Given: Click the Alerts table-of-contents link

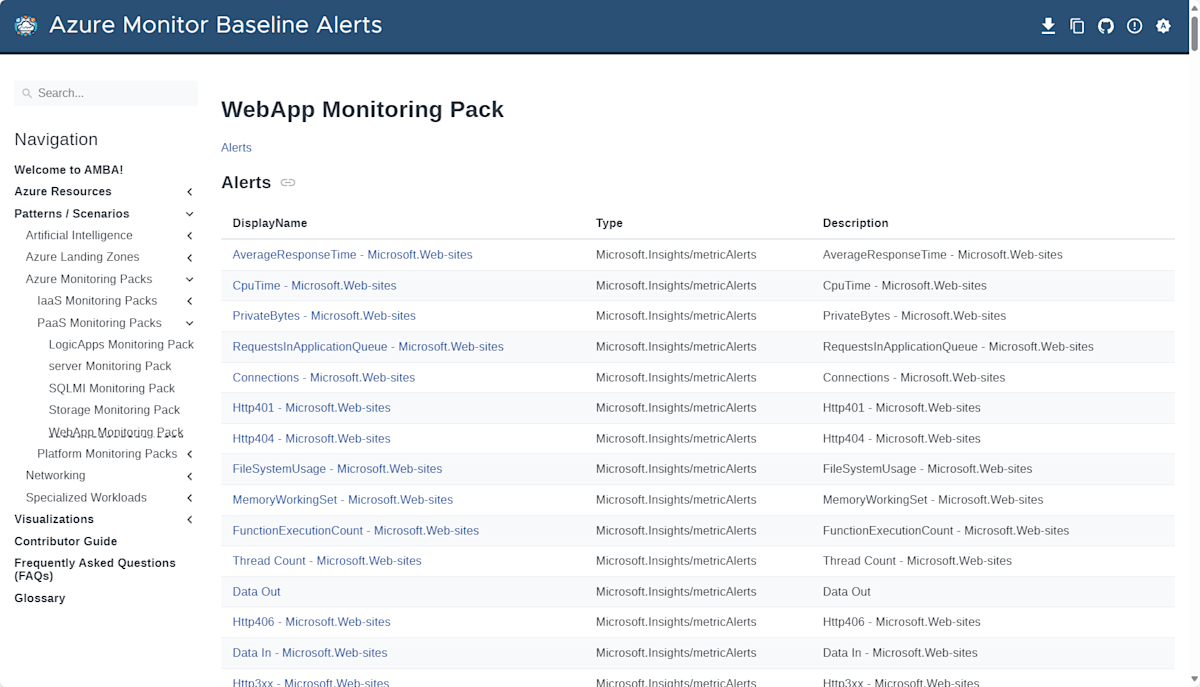Looking at the screenshot, I should (236, 147).
